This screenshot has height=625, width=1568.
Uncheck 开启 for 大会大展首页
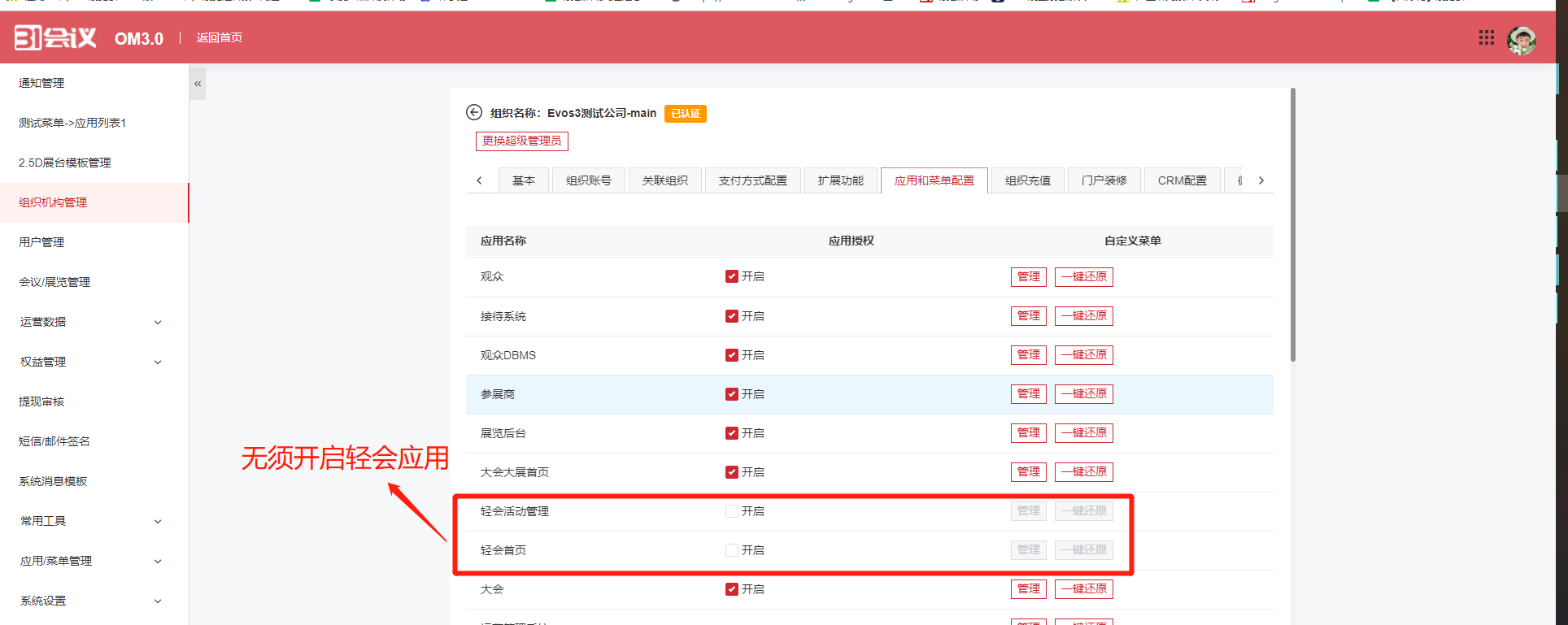732,472
